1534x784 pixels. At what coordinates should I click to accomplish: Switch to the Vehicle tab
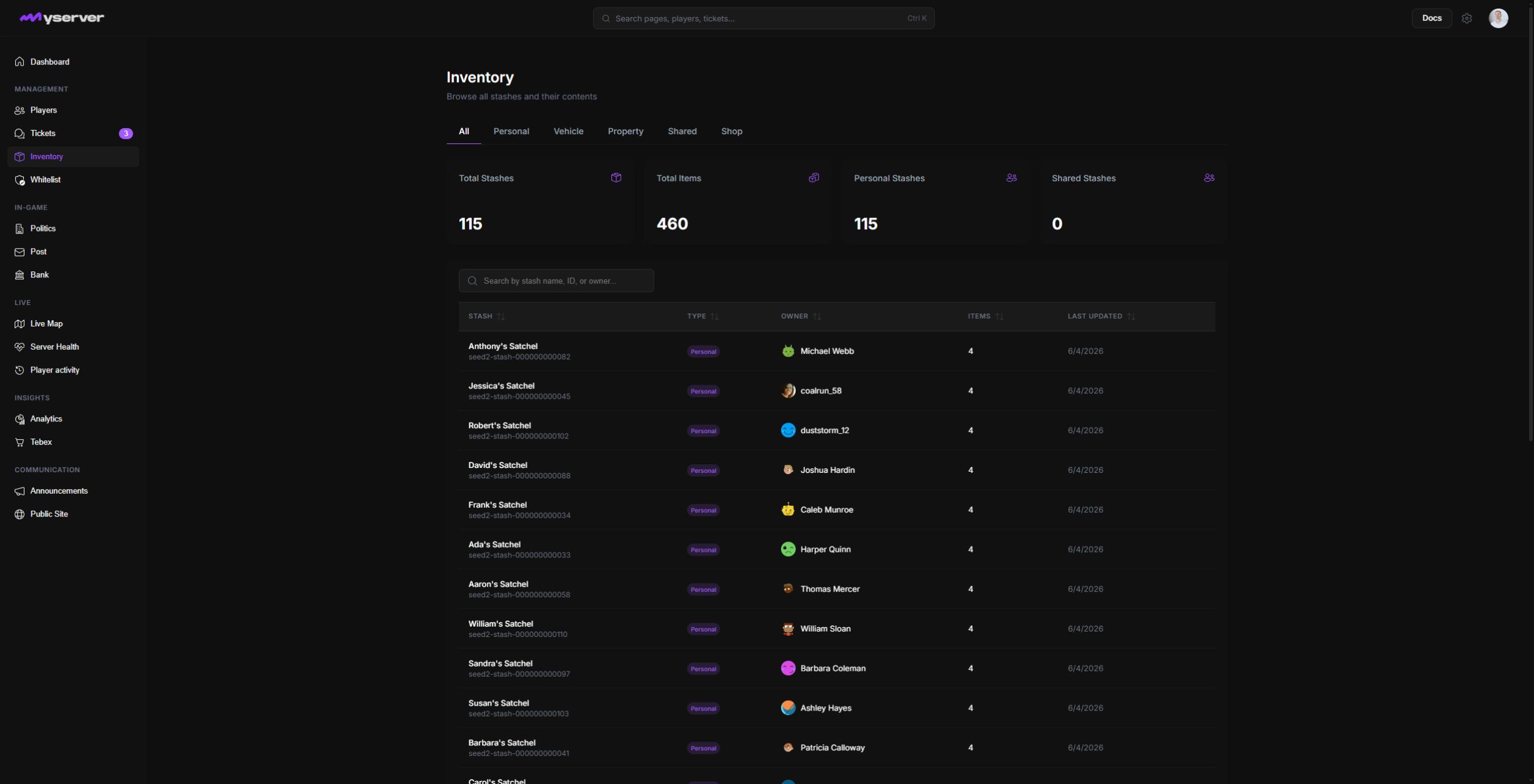(x=568, y=132)
